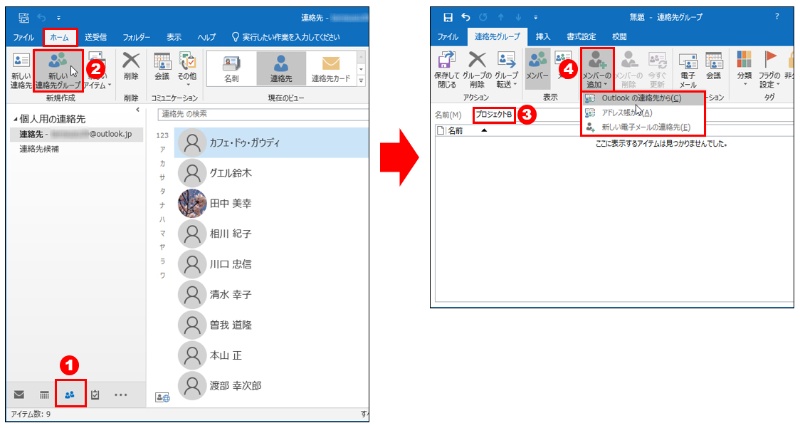The width and height of the screenshot is (800, 428).
Task: Expand the Add Members (メンバーの追加) dropdown
Action: [598, 70]
